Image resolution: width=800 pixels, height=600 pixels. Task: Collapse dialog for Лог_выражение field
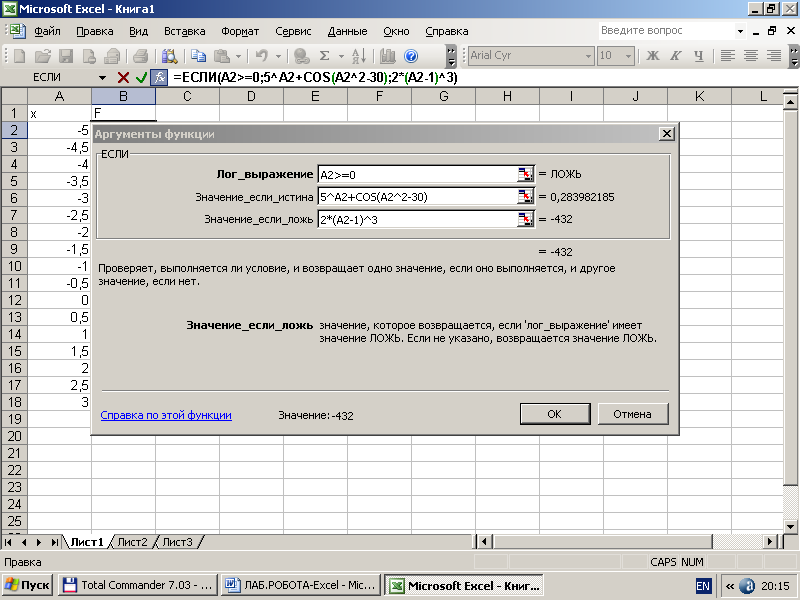(x=525, y=174)
